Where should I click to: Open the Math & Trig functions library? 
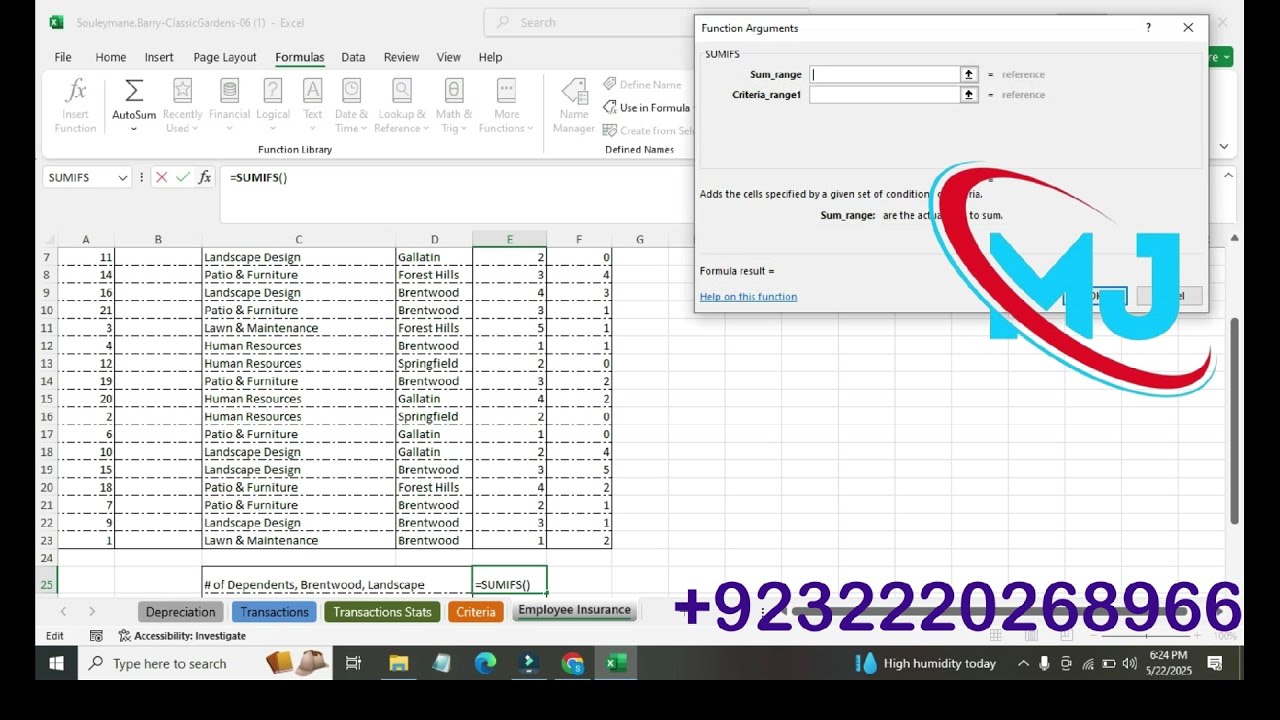coord(453,105)
